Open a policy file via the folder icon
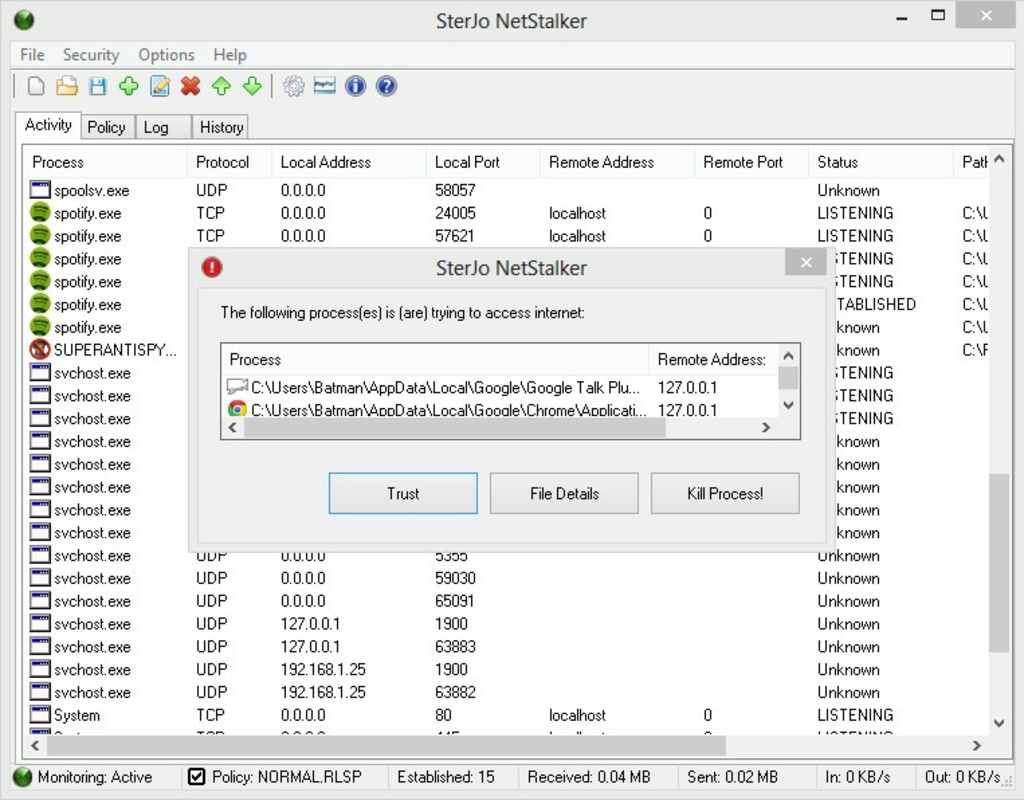Viewport: 1024px width, 800px height. click(x=67, y=86)
